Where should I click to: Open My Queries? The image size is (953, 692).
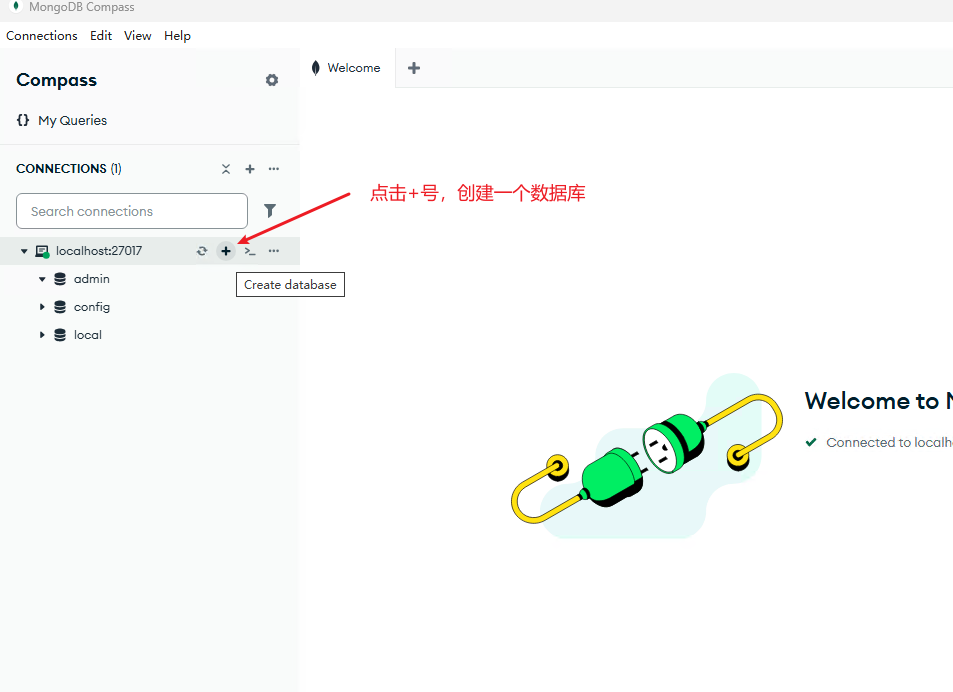coord(72,120)
